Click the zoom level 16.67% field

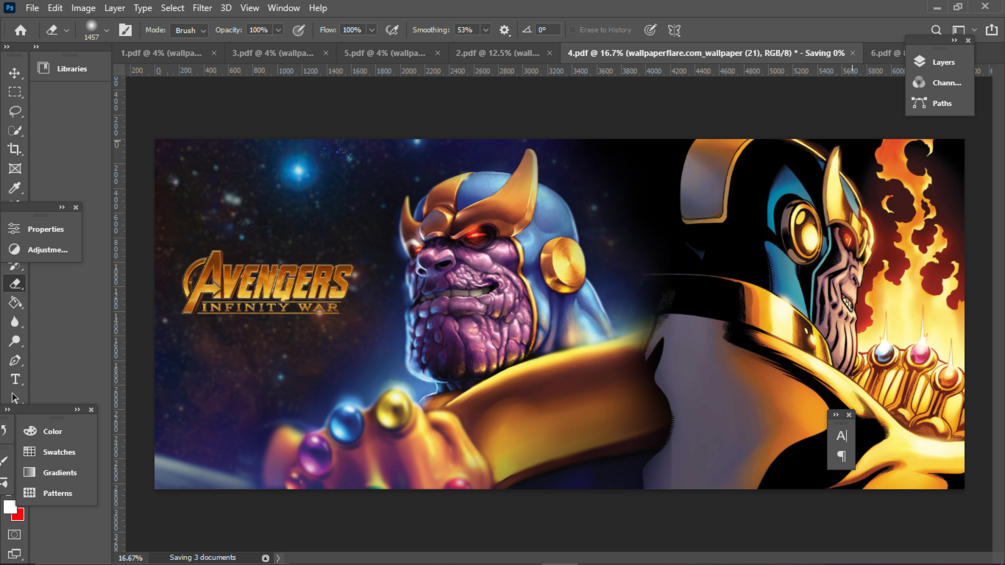tap(131, 558)
